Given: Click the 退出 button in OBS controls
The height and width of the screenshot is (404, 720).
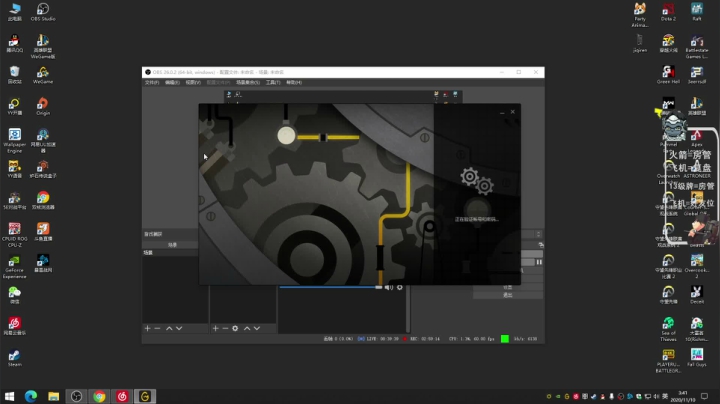Looking at the screenshot, I should click(508, 295).
